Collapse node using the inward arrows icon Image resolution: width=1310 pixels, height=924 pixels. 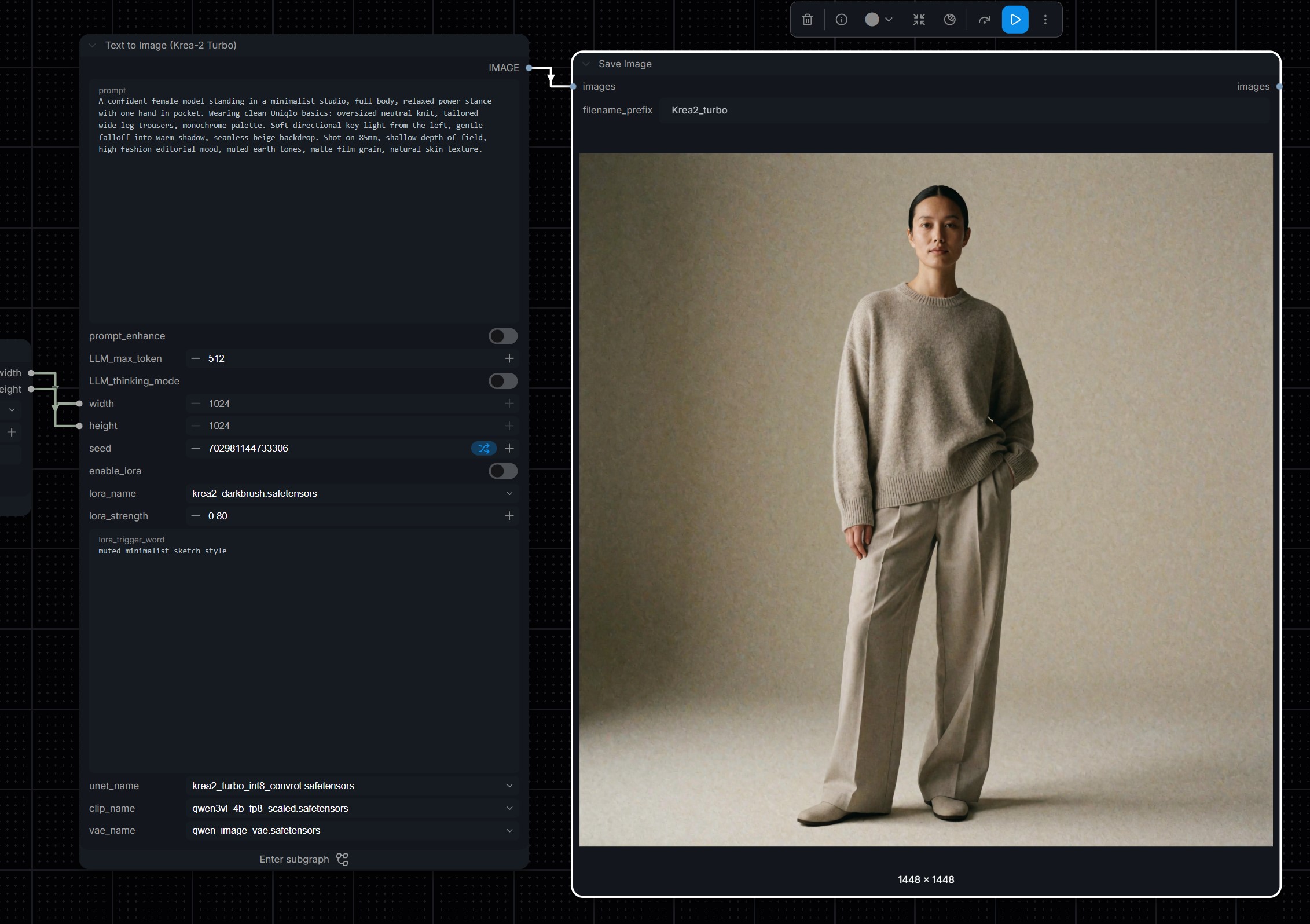919,20
